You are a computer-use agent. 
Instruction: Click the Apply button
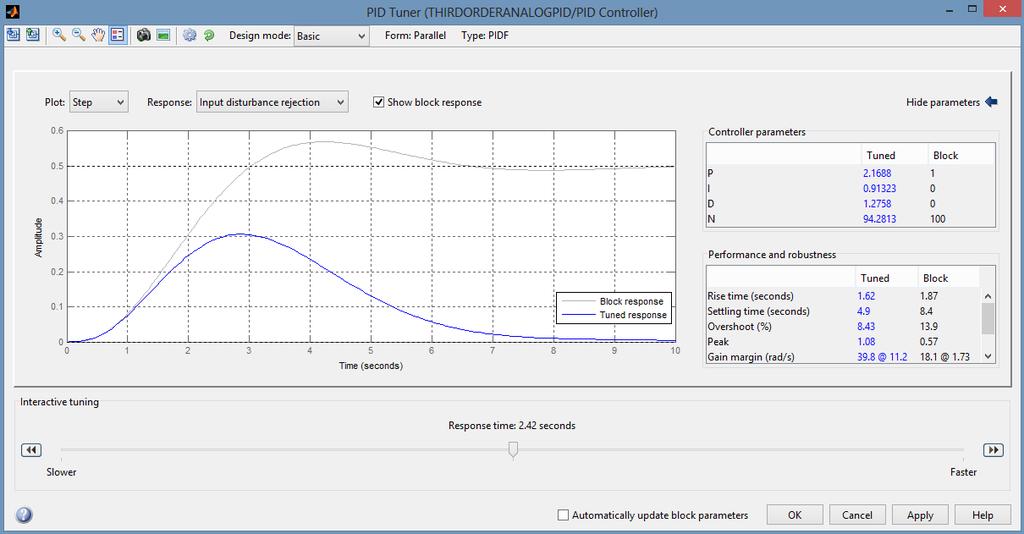click(x=920, y=515)
